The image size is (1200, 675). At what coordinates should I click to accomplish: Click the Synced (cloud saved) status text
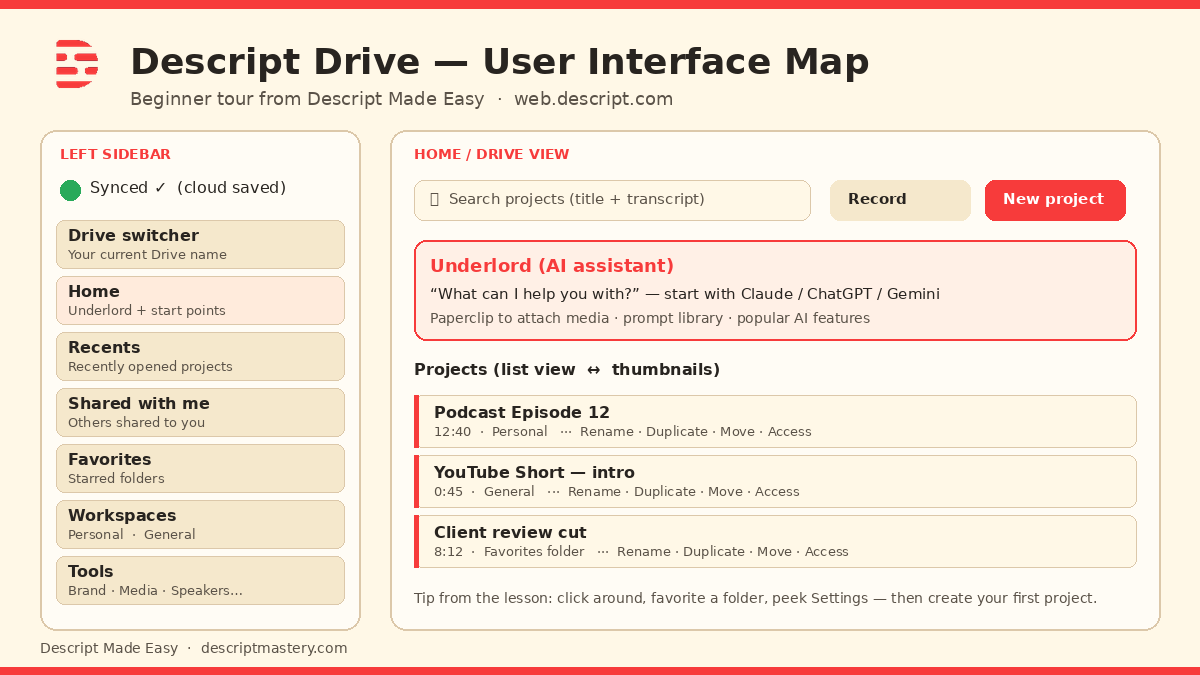tap(188, 188)
